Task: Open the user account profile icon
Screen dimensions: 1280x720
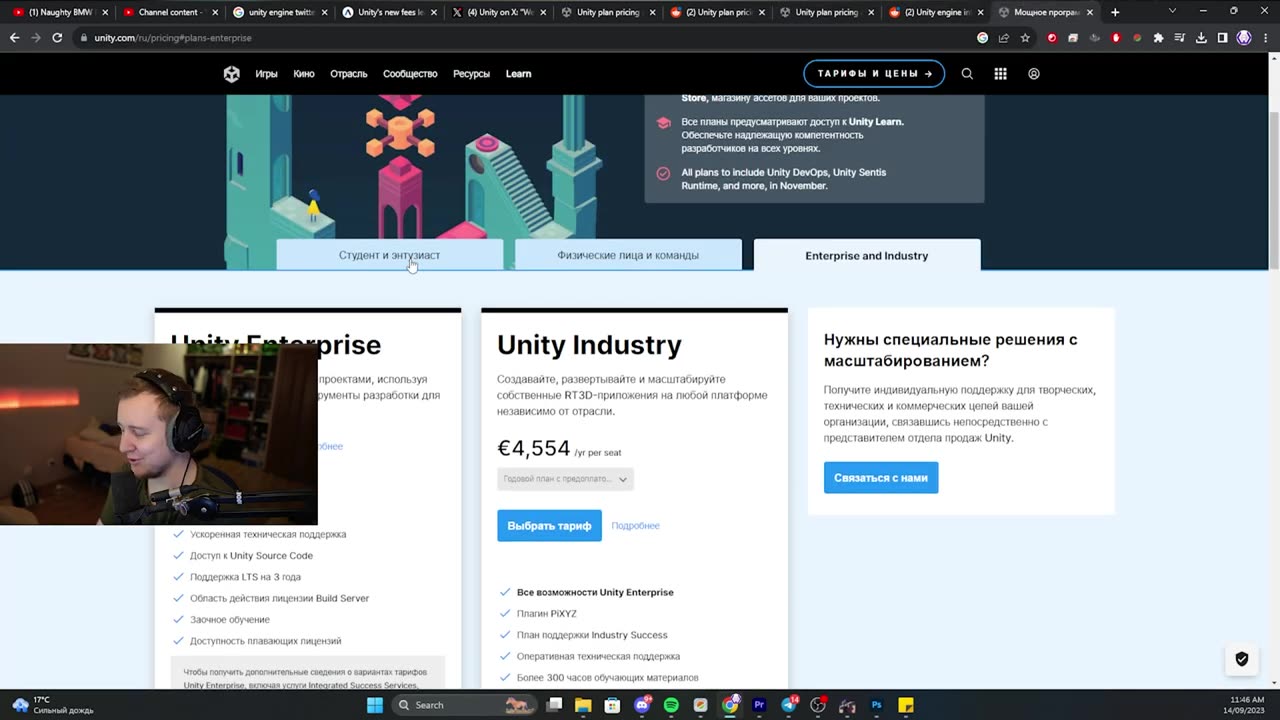Action: tap(1034, 74)
